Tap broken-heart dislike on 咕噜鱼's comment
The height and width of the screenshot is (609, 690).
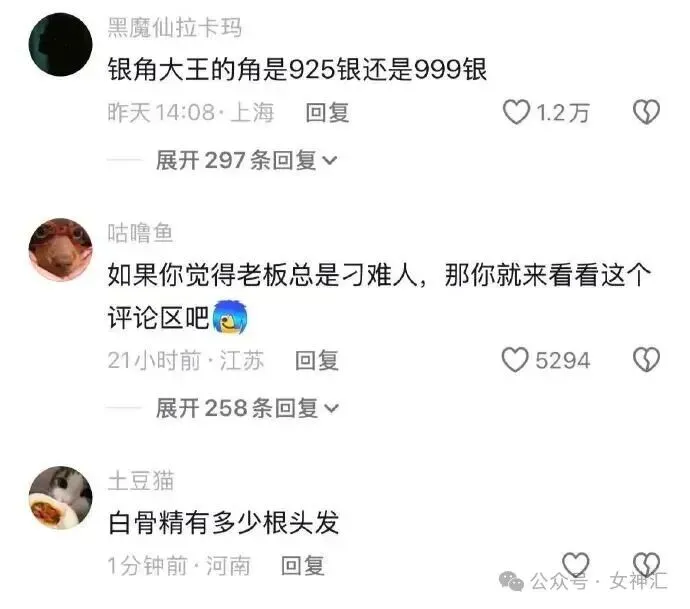click(646, 360)
